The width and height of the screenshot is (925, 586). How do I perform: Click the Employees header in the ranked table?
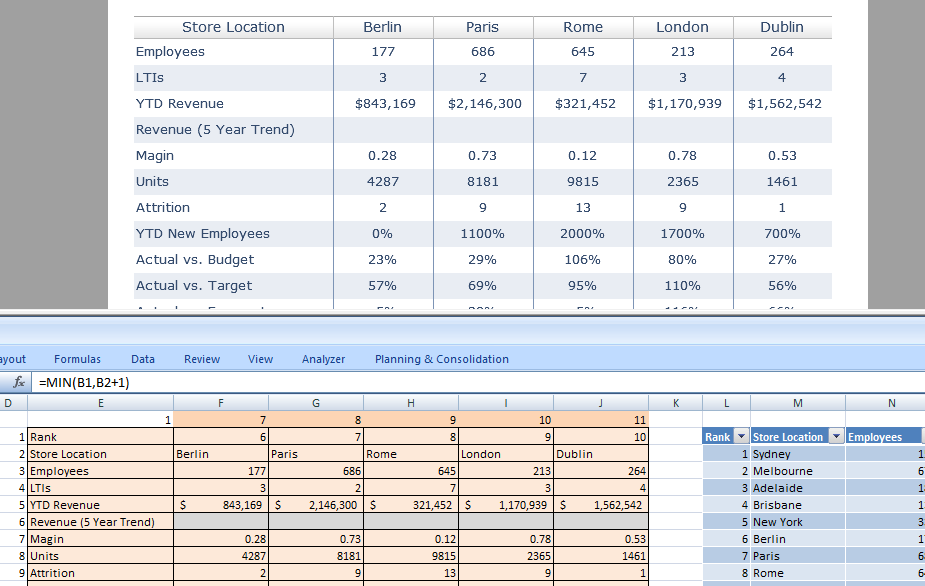pyautogui.click(x=883, y=437)
